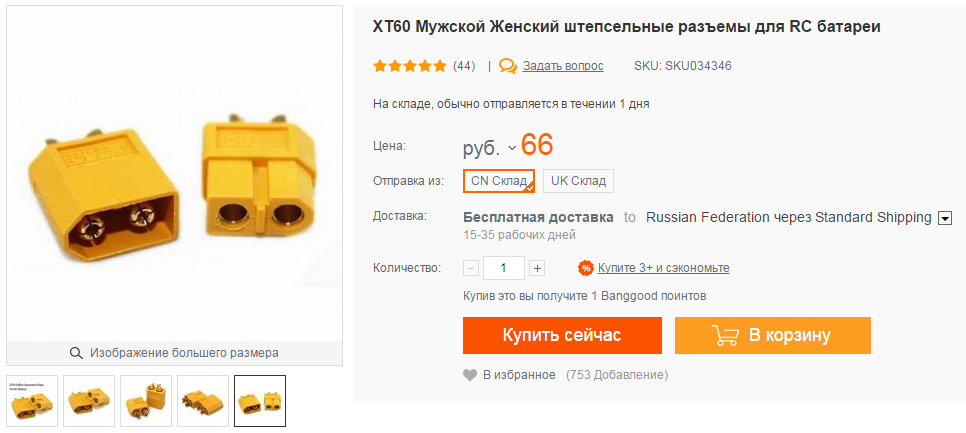Select the UK Склад warehouse option
Image resolution: width=966 pixels, height=433 pixels.
(578, 181)
